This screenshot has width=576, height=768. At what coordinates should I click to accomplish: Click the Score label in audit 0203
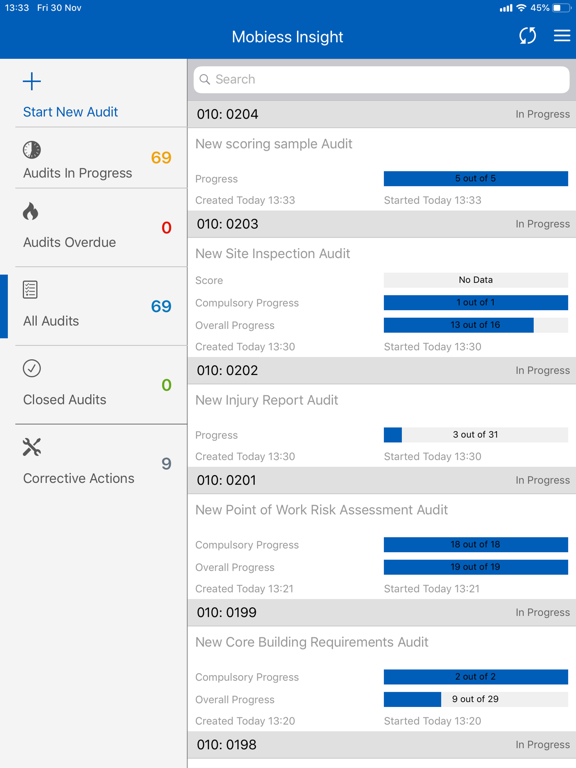click(209, 280)
